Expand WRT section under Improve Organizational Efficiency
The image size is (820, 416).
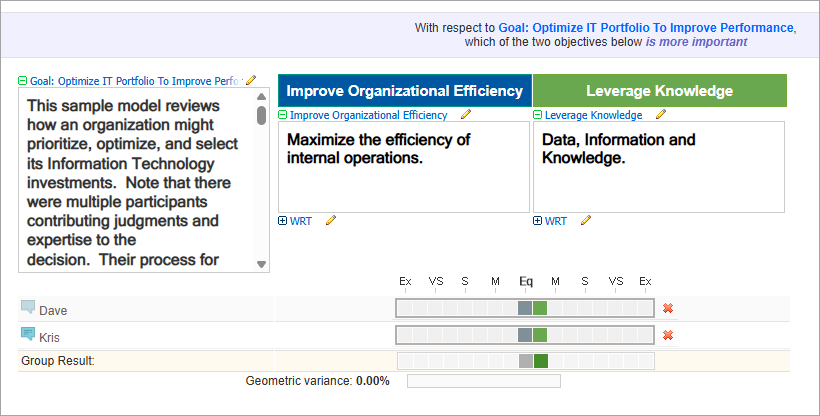tap(283, 221)
